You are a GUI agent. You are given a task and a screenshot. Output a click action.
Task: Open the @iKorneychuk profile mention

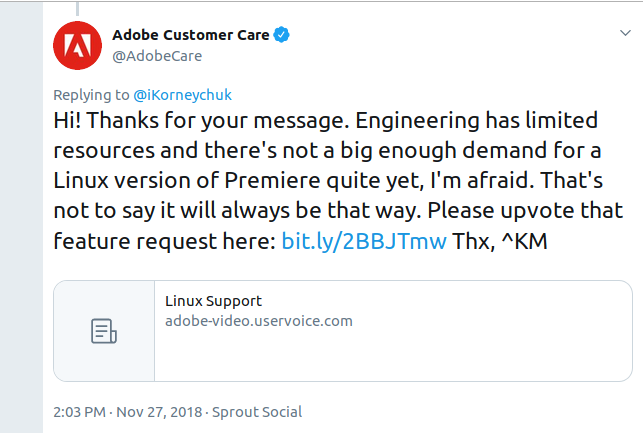[x=182, y=95]
